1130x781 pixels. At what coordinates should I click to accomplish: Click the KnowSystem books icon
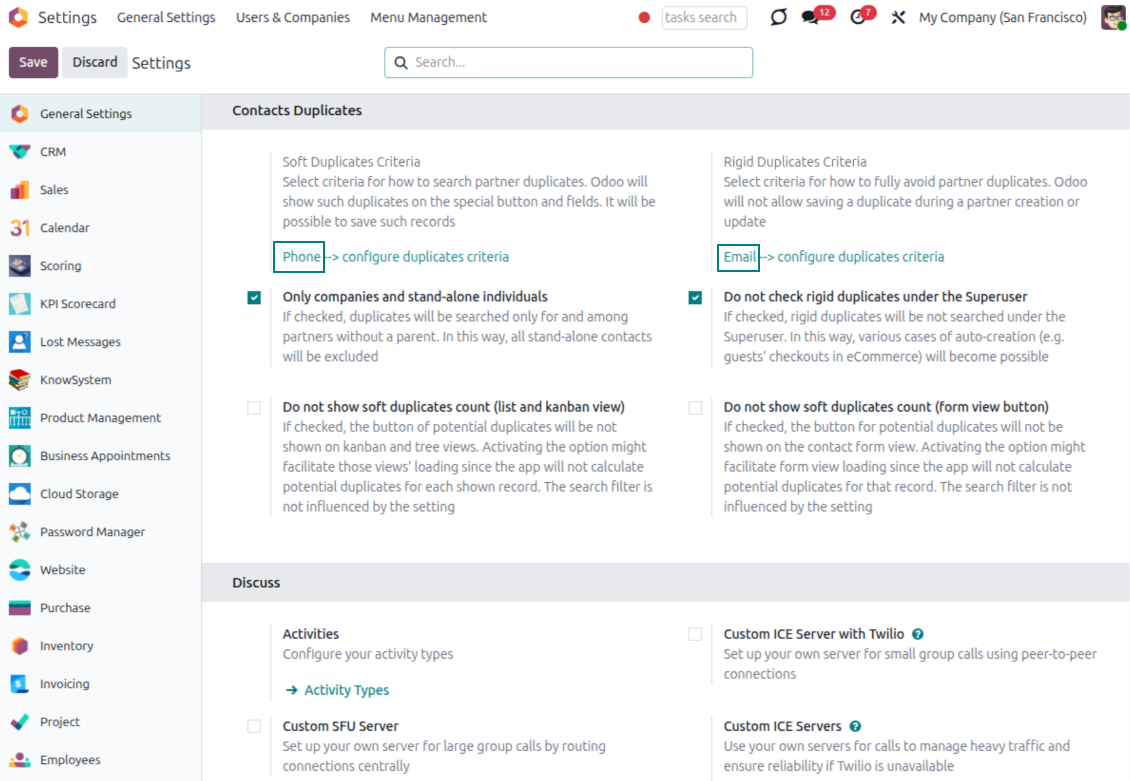tap(19, 380)
